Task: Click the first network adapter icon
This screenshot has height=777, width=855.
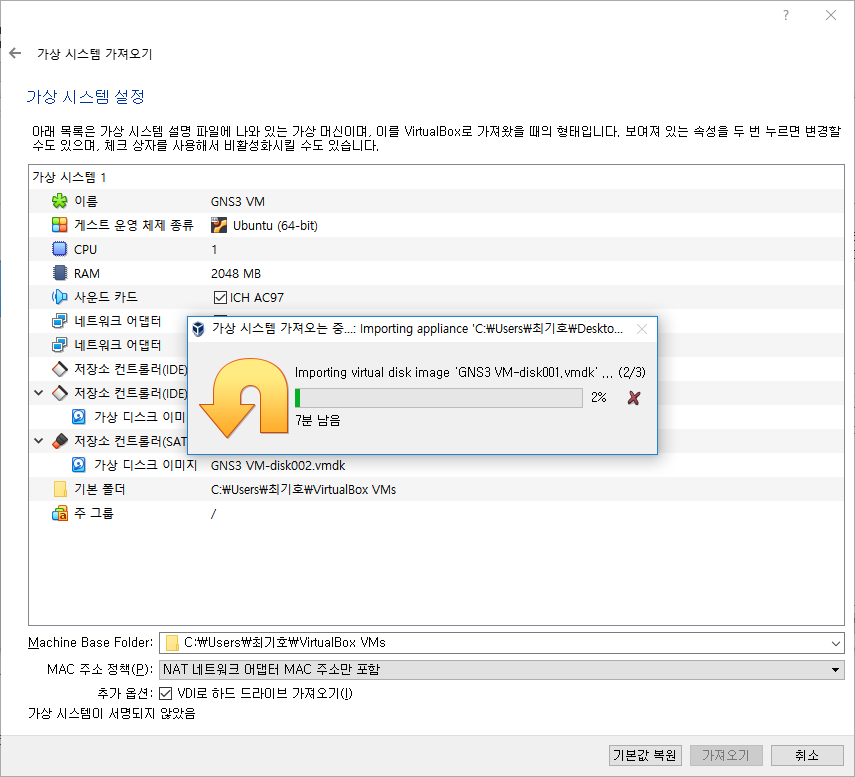Action: pyautogui.click(x=59, y=321)
